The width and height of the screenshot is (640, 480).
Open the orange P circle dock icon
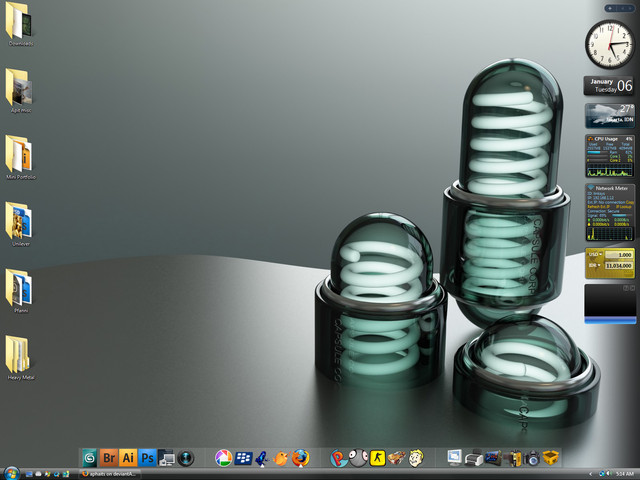(x=339, y=458)
